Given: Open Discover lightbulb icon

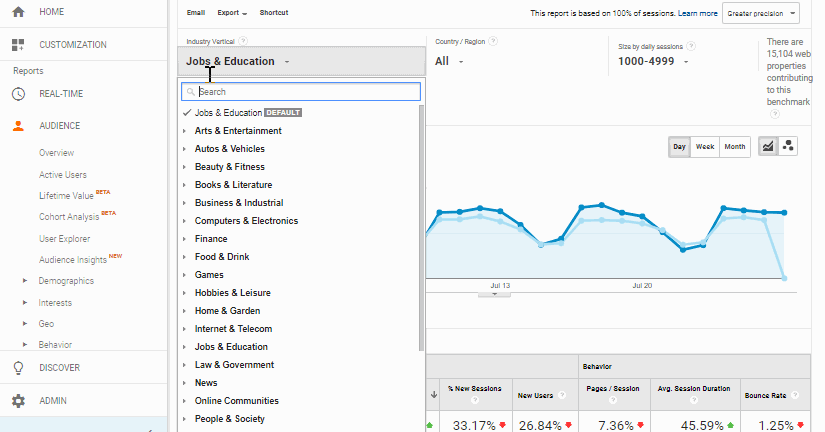Looking at the screenshot, I should [18, 367].
